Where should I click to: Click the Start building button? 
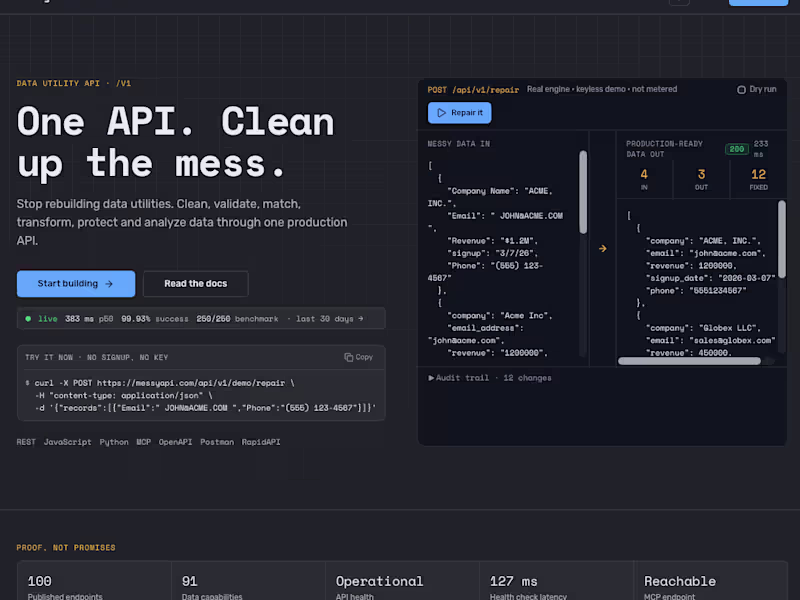pos(76,284)
